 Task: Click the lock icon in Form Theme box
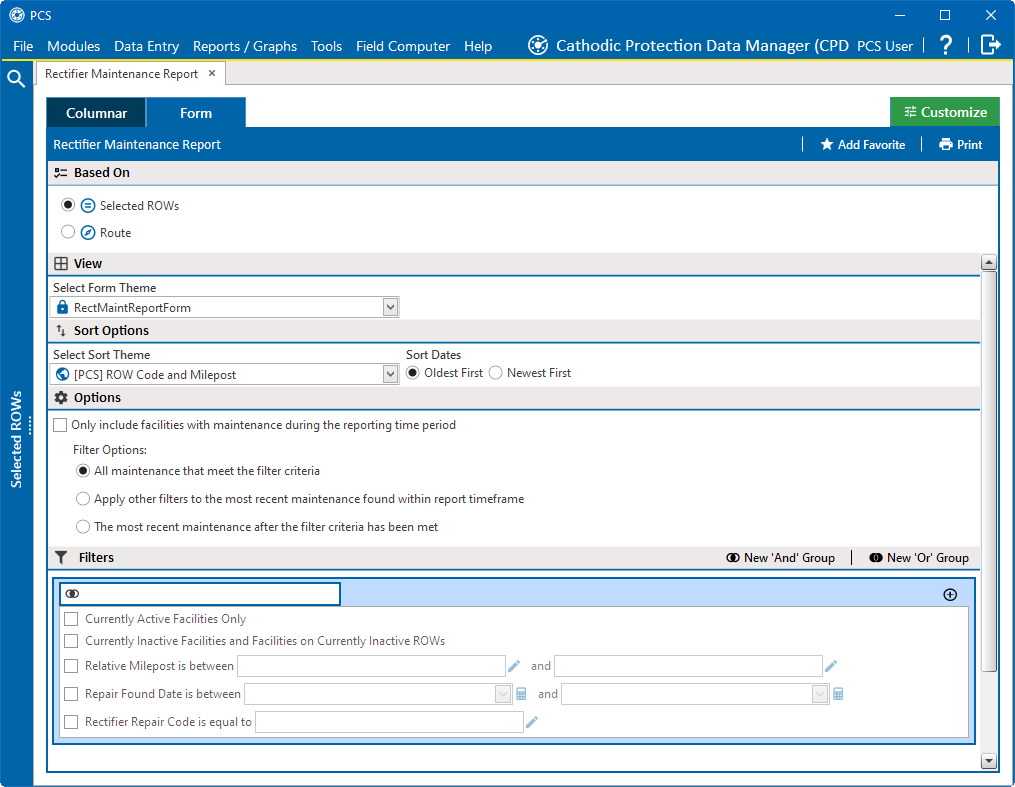click(x=62, y=307)
